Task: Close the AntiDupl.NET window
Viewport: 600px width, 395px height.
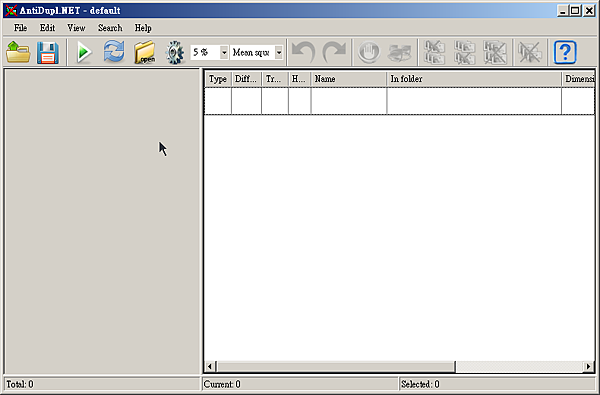Action: [589, 10]
